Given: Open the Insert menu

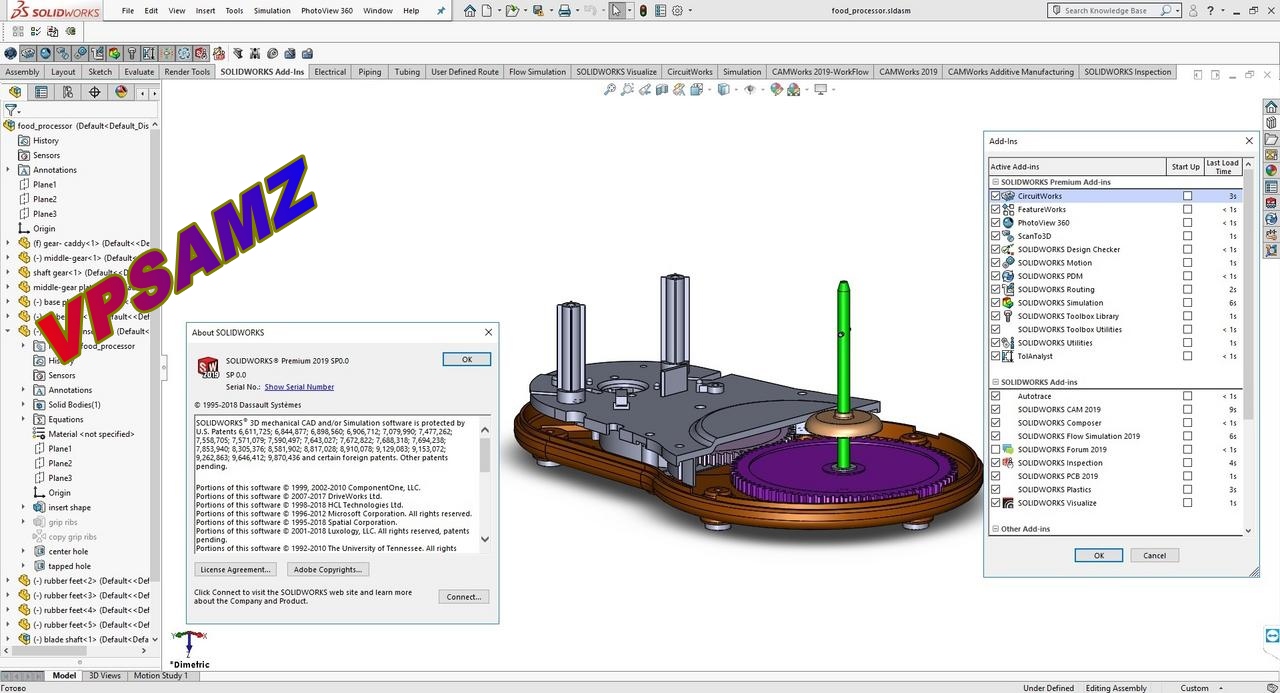Looking at the screenshot, I should tap(205, 11).
